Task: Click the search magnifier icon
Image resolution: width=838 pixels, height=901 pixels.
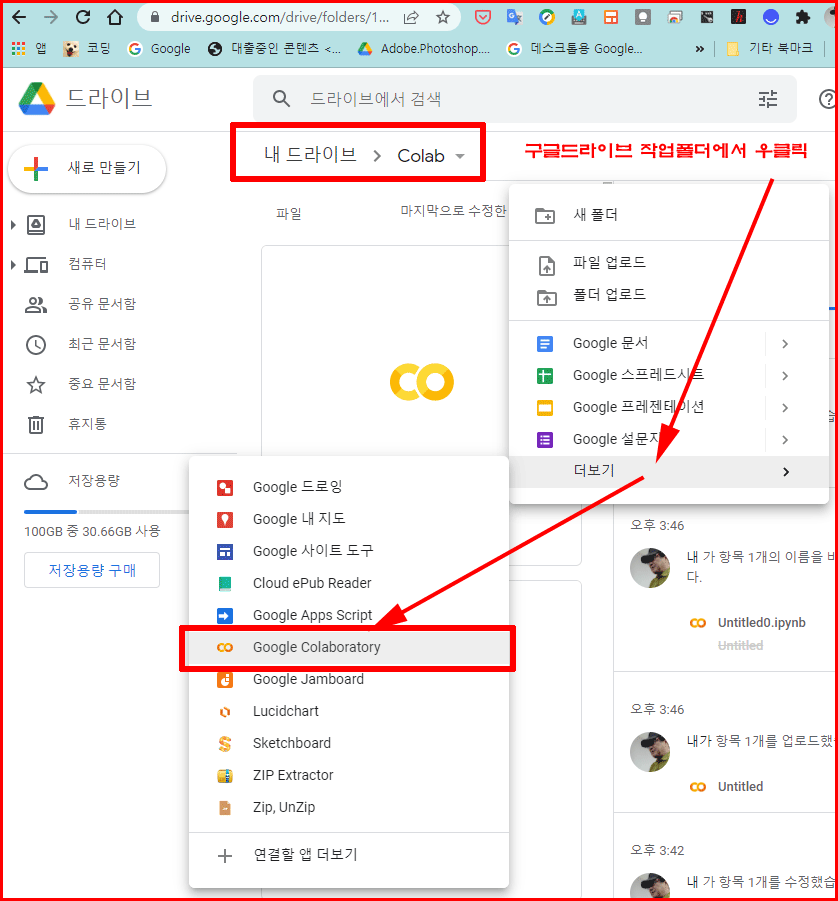Action: [281, 99]
